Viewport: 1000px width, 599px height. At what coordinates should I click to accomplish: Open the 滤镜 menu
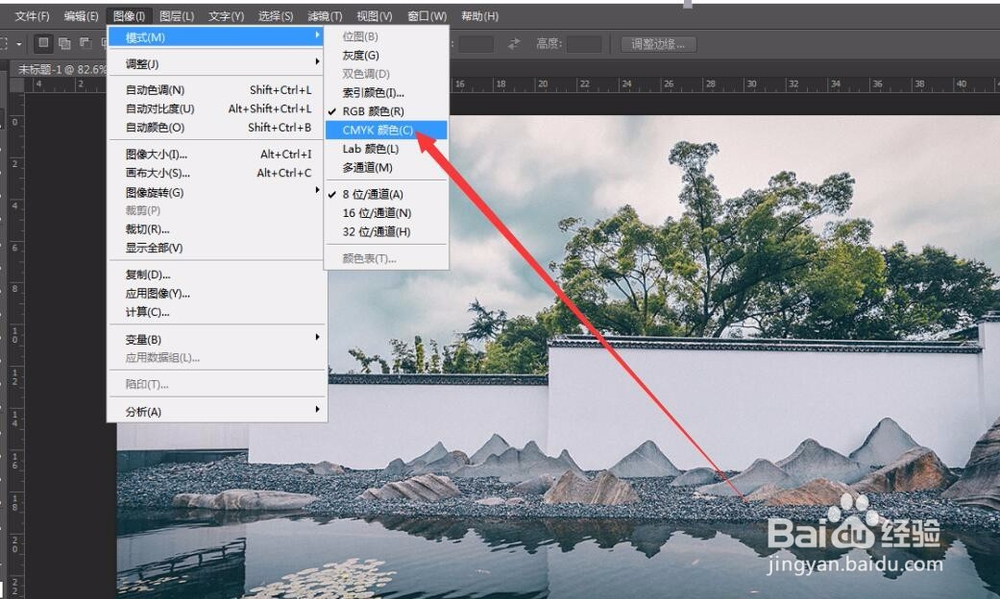coord(322,15)
